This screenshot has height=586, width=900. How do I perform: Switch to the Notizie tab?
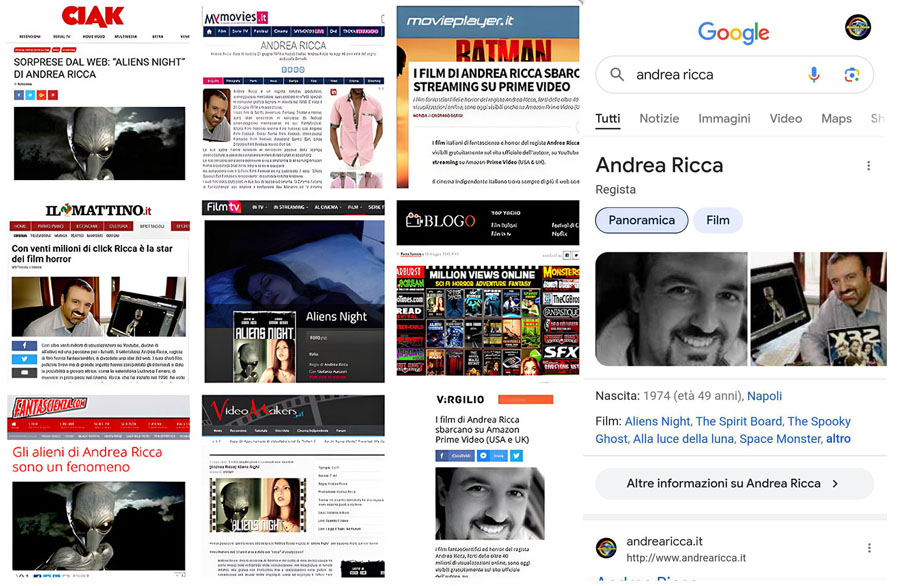(x=659, y=119)
